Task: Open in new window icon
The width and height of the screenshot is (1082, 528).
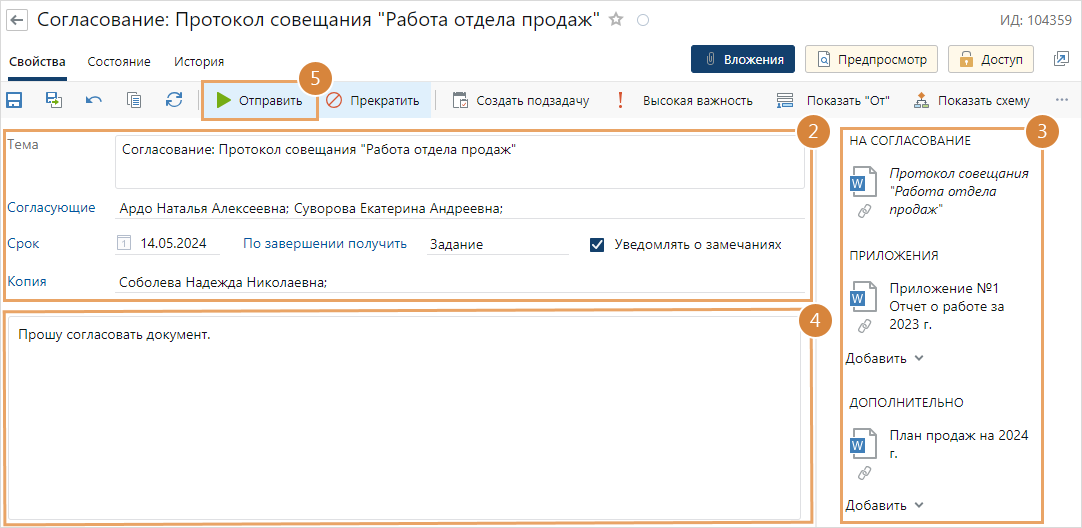Action: (1061, 59)
